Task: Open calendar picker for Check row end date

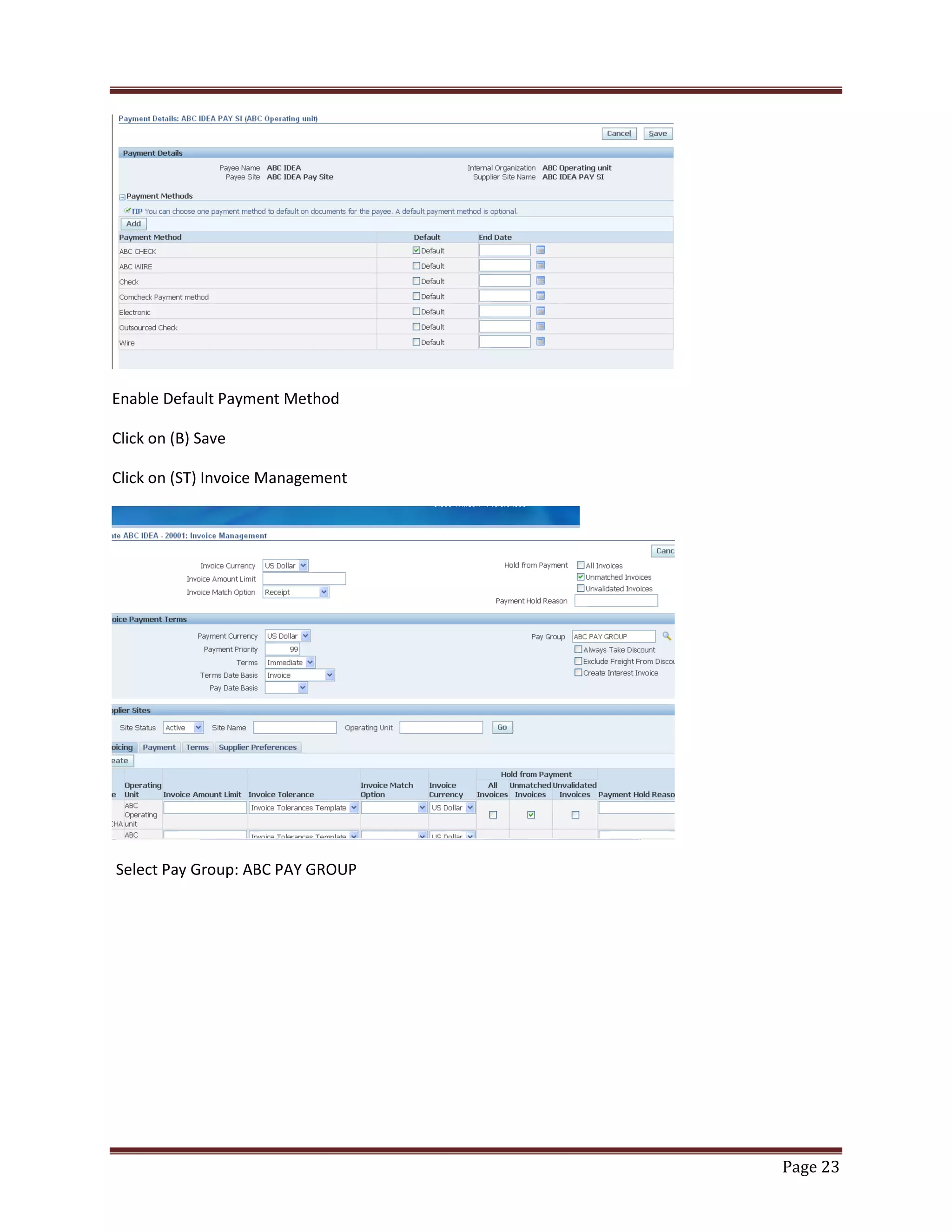Action: click(540, 280)
